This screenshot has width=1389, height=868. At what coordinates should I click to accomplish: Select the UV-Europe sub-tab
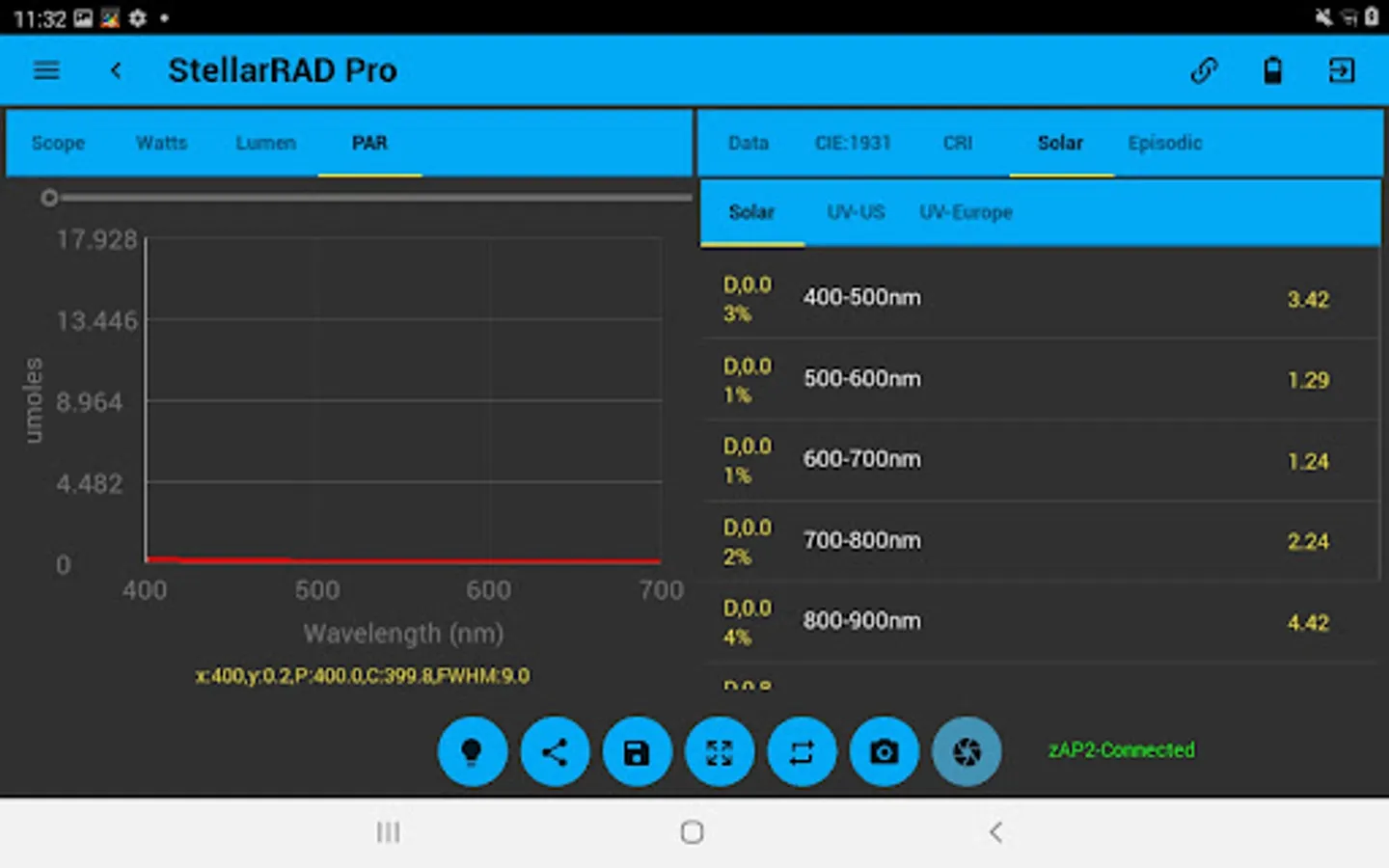point(966,212)
